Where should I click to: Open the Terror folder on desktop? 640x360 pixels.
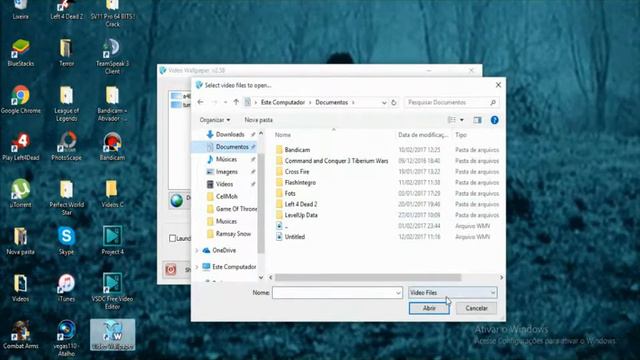(66, 53)
